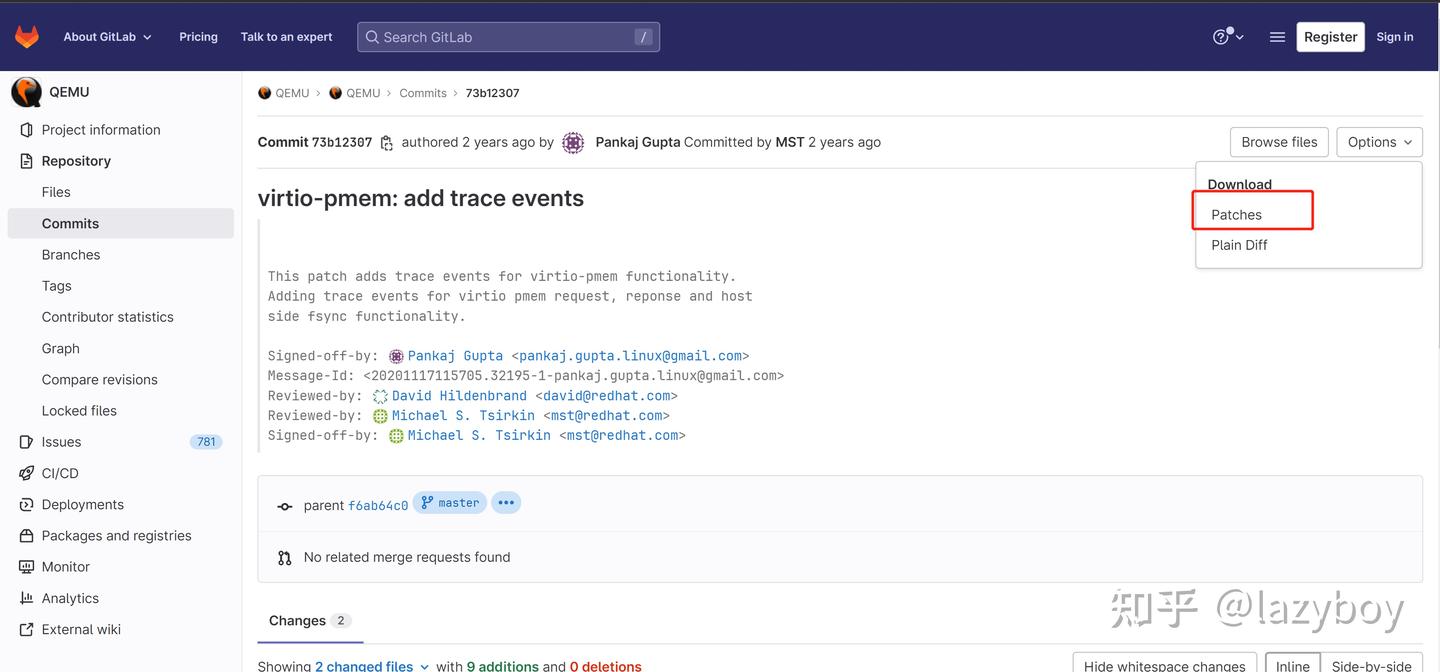Click the Issues sidebar icon
Image resolution: width=1440 pixels, height=672 pixels.
27,442
